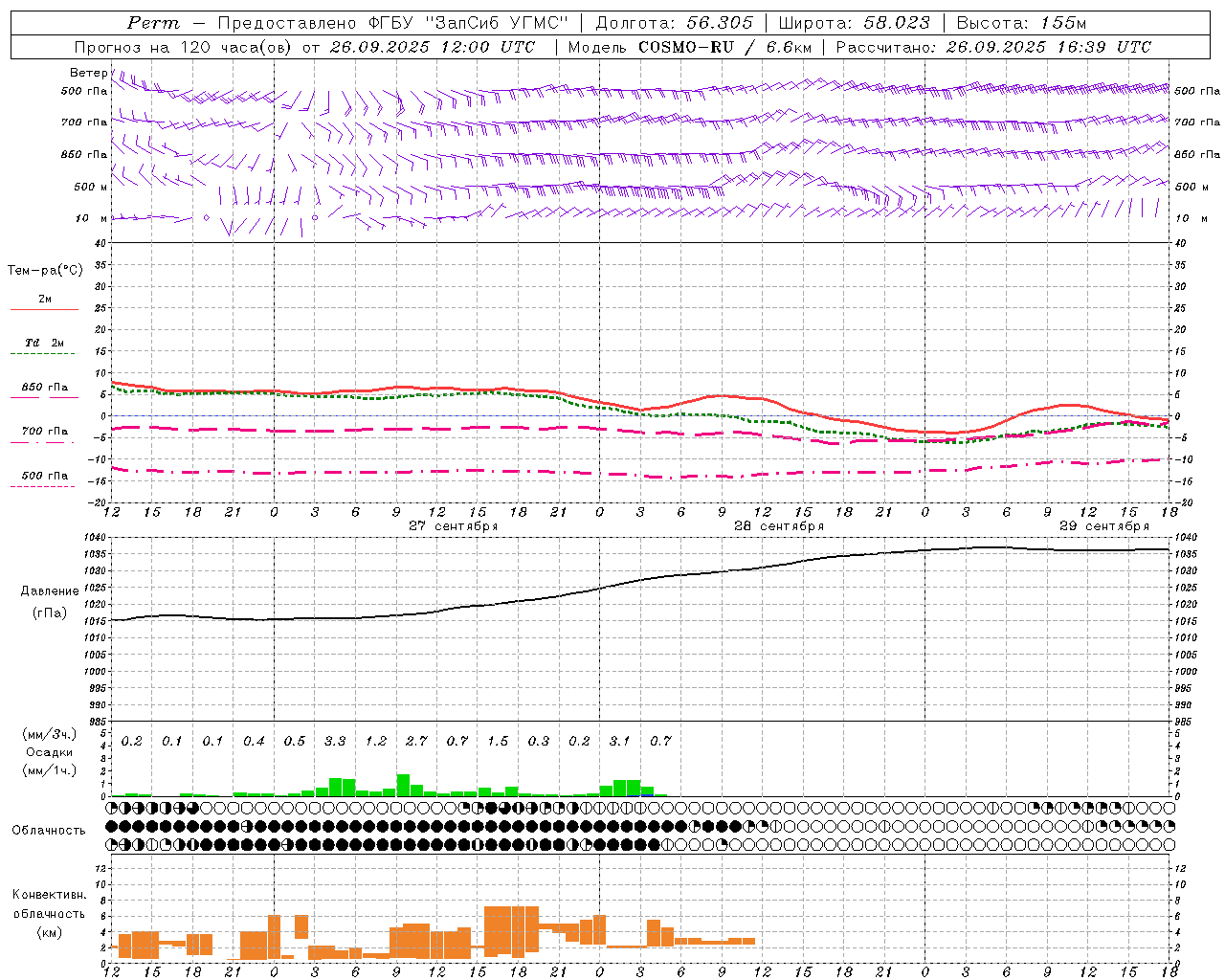This screenshot has height=980, width=1225.
Task: Click the 1.2 precipitation total value
Action: coord(376,741)
